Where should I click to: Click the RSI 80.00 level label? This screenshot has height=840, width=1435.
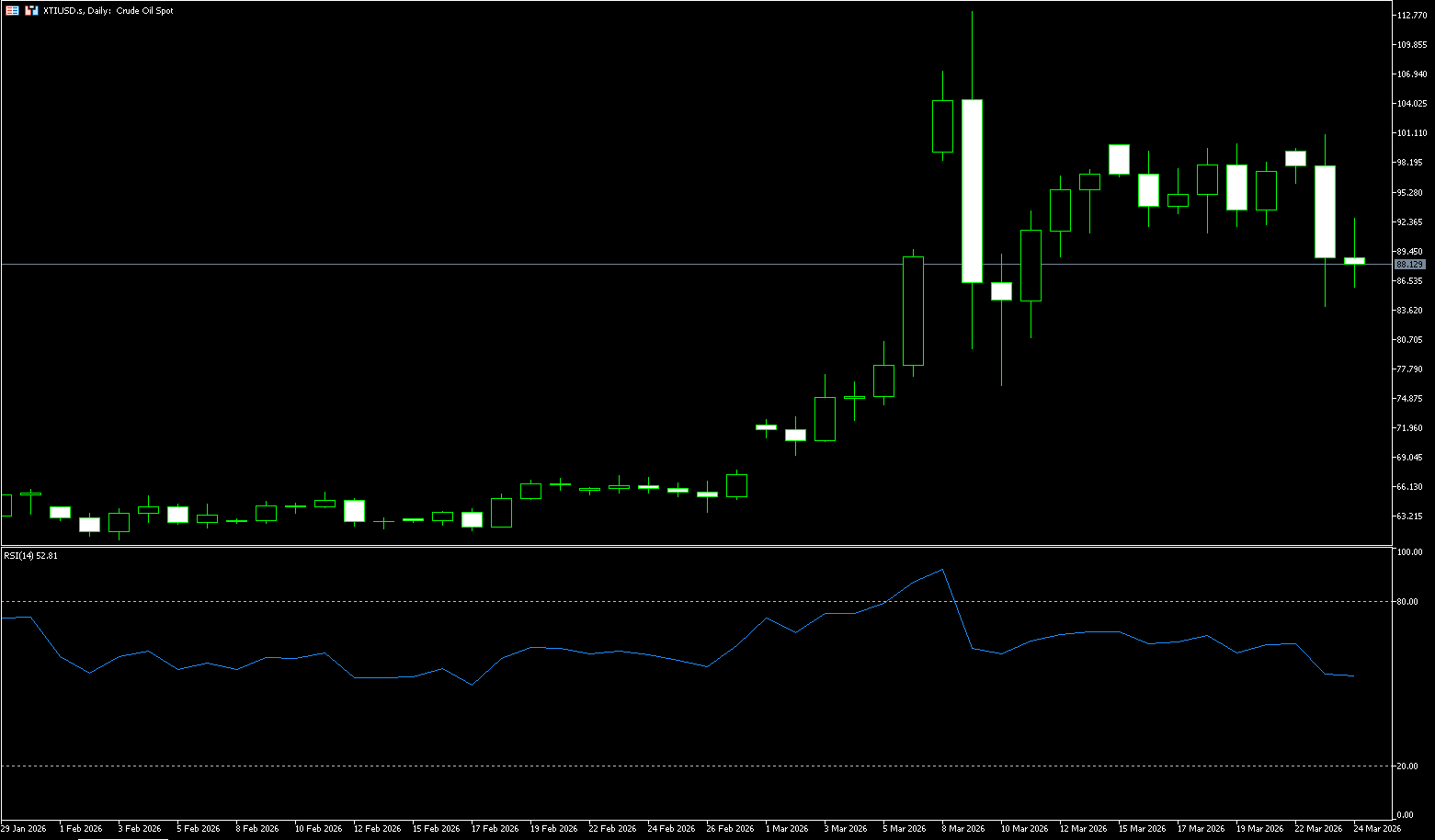(1407, 602)
